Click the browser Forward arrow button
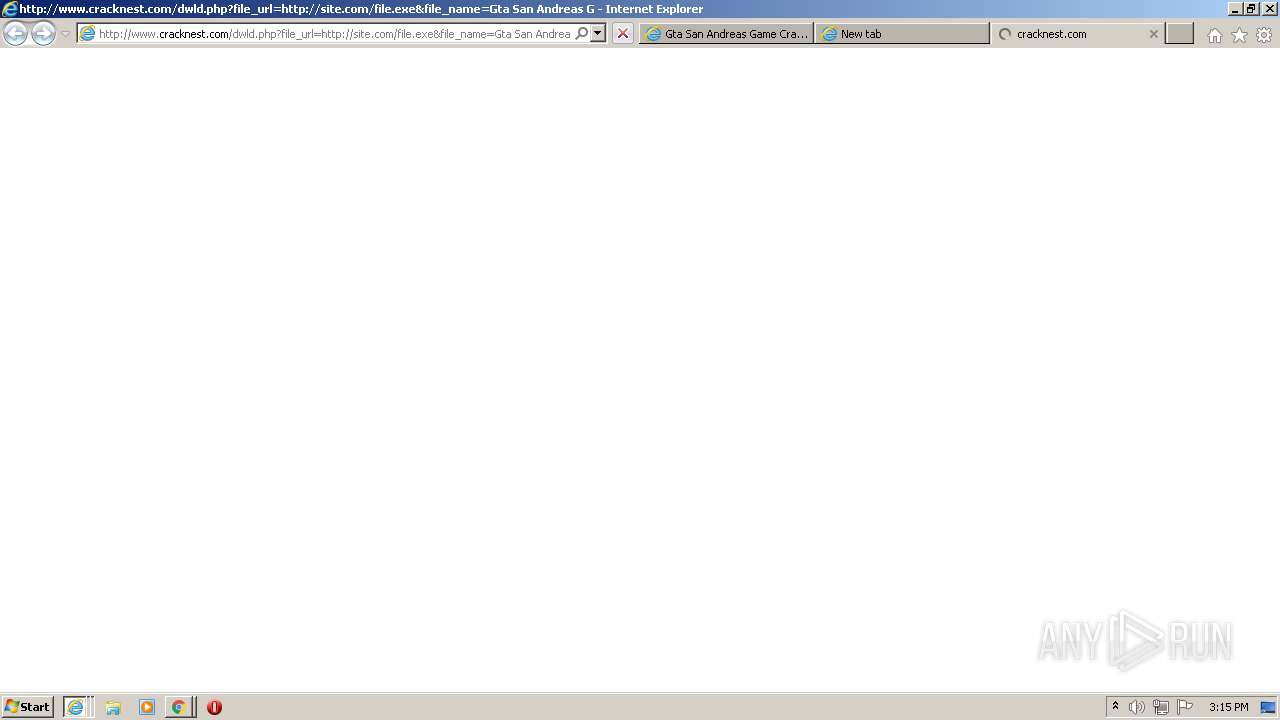1280x720 pixels. [x=43, y=34]
